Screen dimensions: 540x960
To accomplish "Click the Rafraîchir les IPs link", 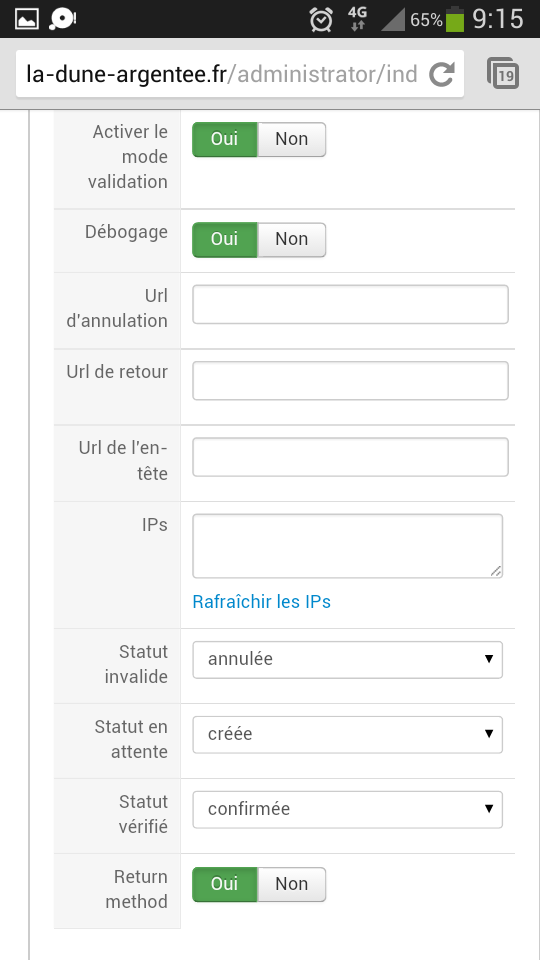I will click(261, 602).
